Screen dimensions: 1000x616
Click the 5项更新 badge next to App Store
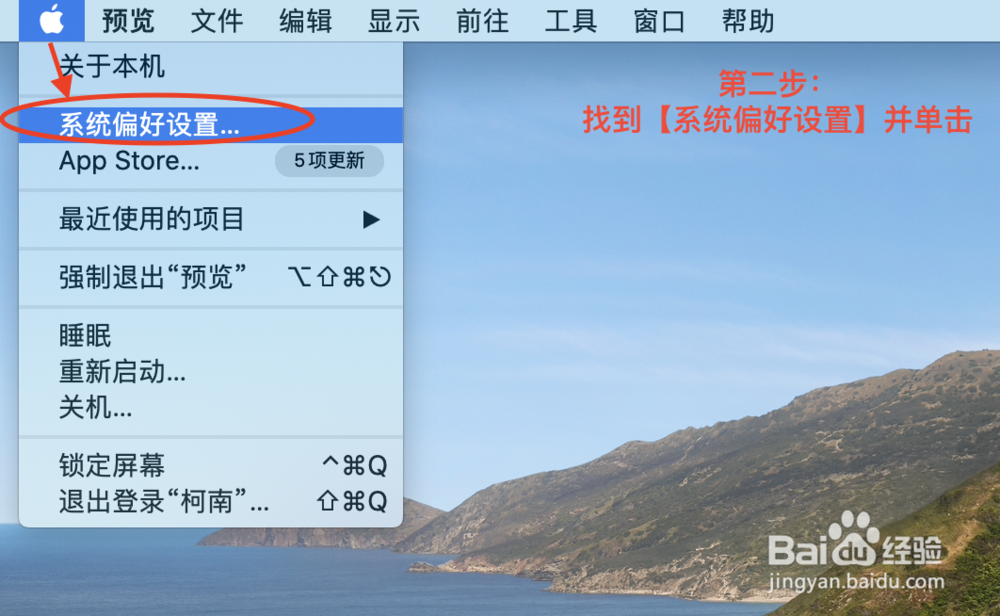coord(329,162)
